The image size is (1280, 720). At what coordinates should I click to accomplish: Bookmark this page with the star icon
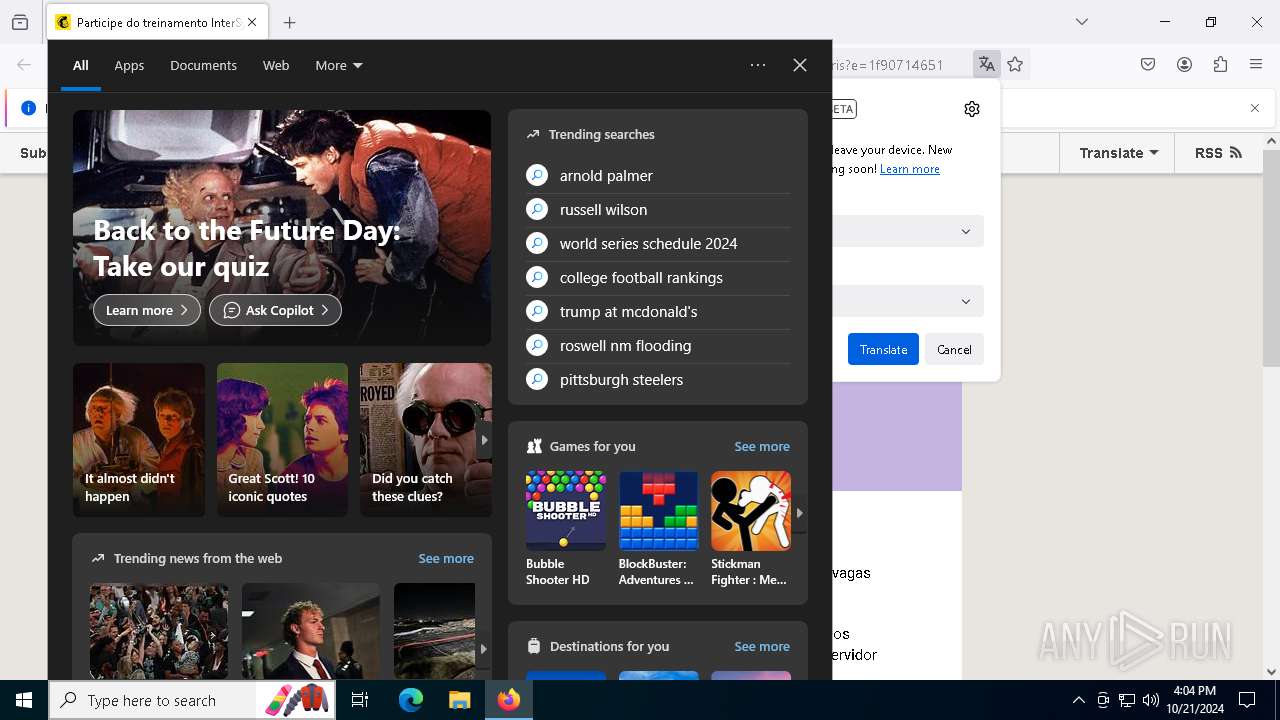(1016, 65)
